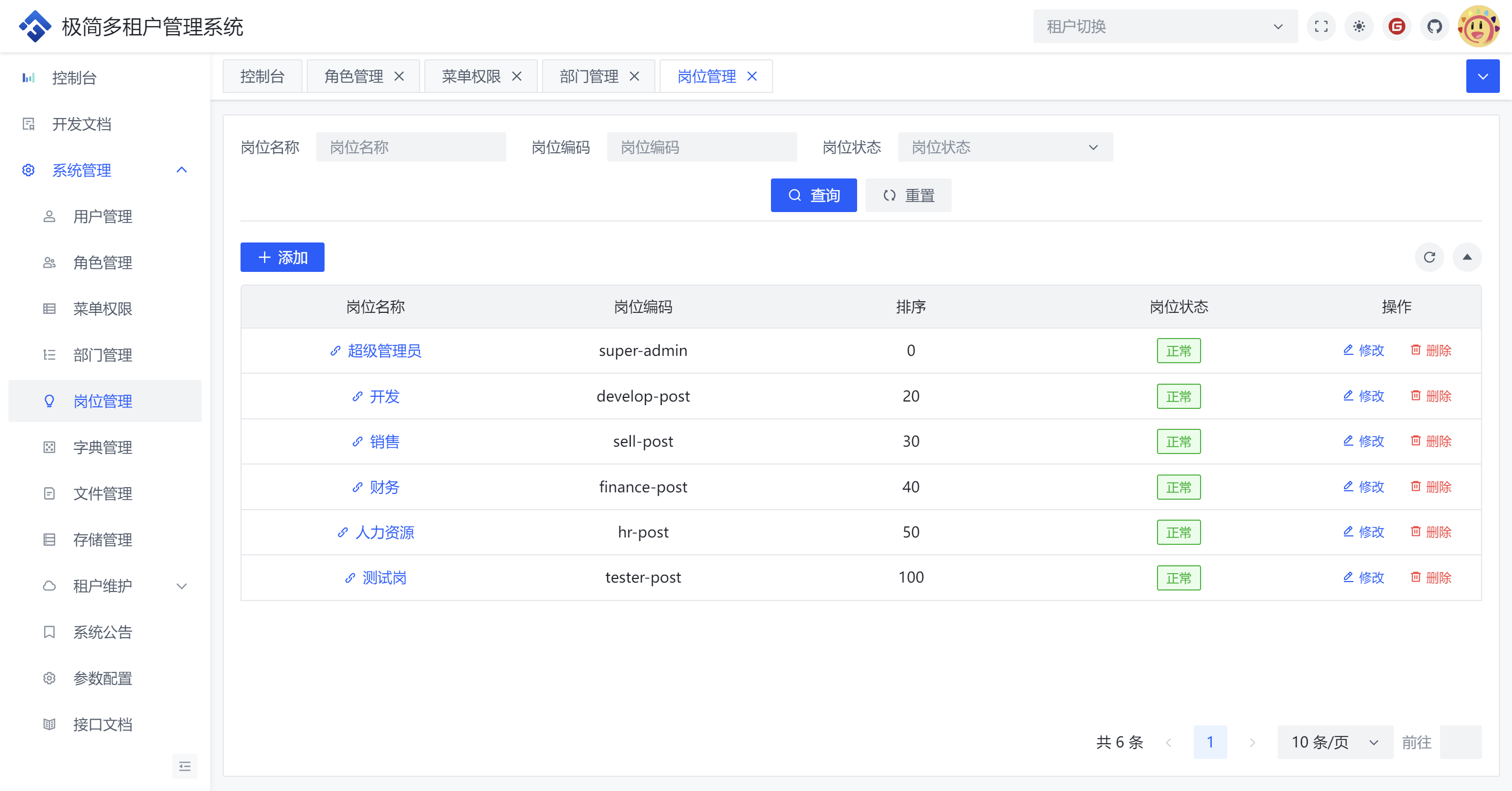Close the 角色管理 tab
This screenshot has height=791, width=1512.
[x=399, y=76]
